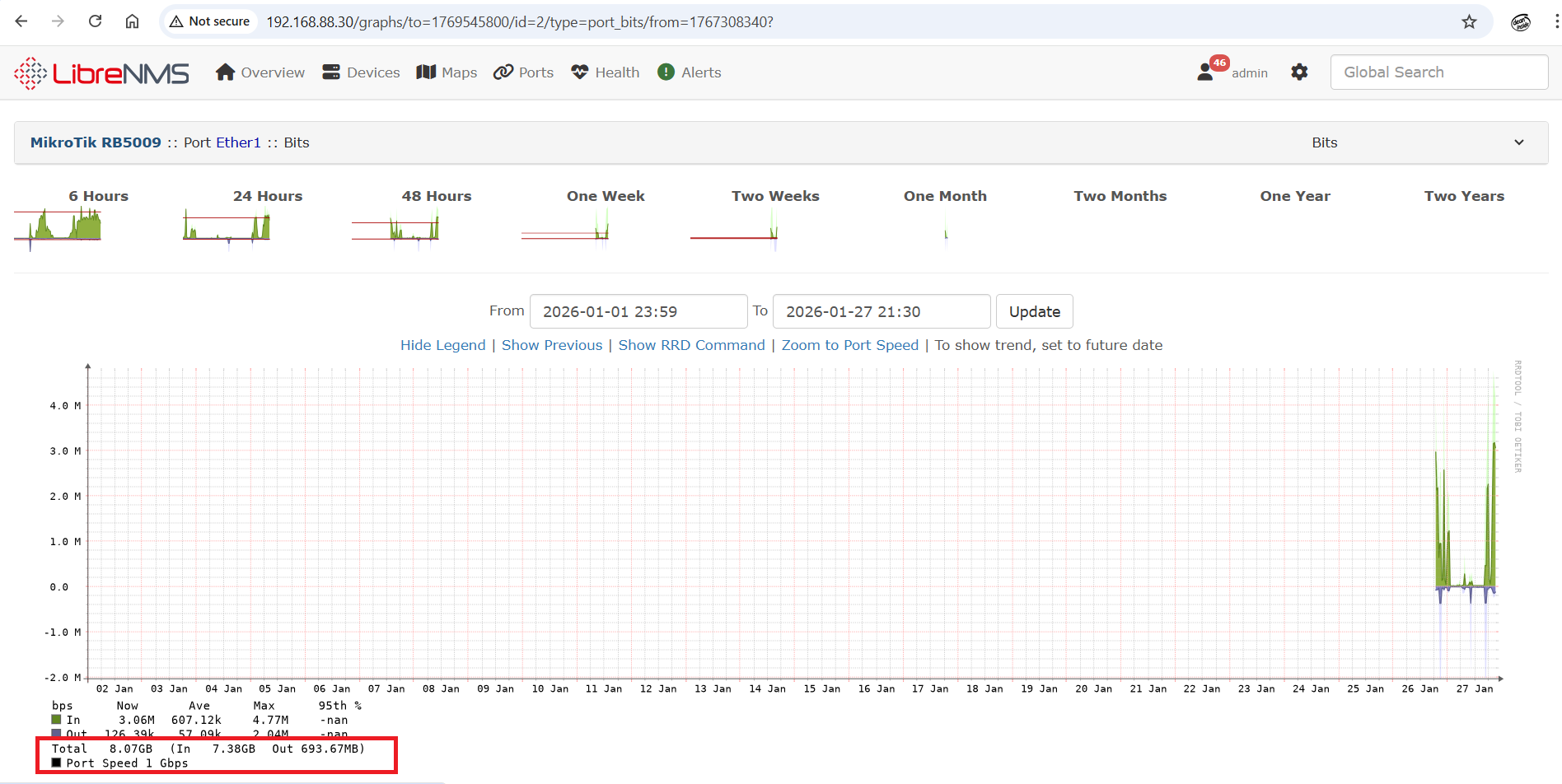
Task: Click the LibreNMS logo
Action: 101,73
